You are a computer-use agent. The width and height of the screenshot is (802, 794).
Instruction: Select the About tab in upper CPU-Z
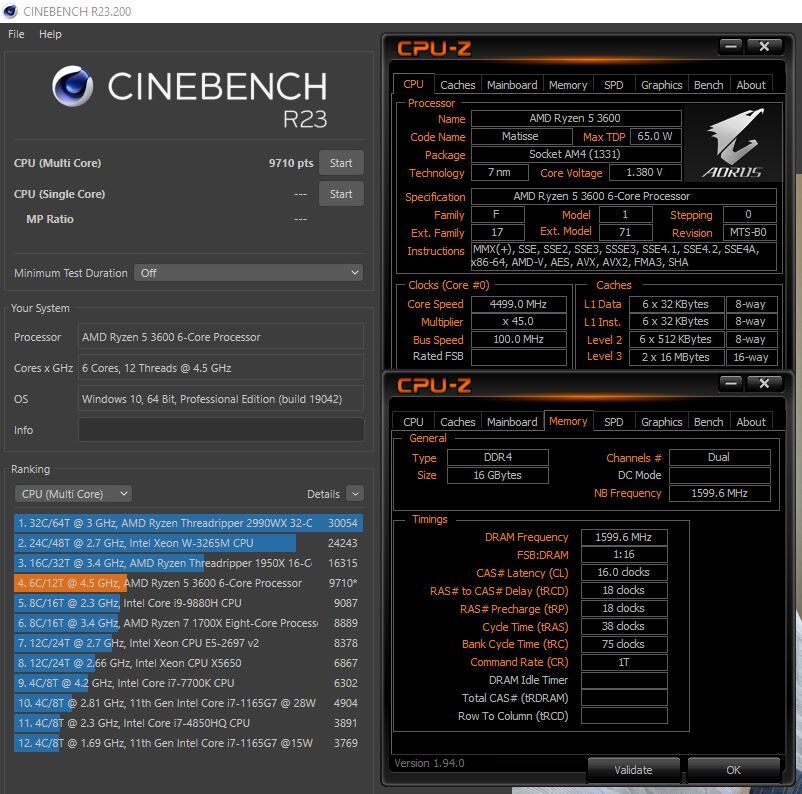pos(751,85)
